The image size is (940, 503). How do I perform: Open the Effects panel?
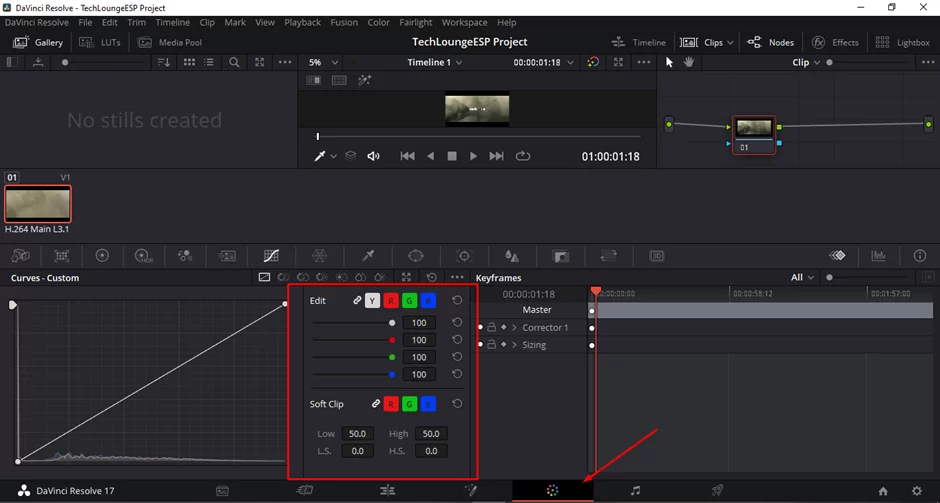pyautogui.click(x=835, y=43)
